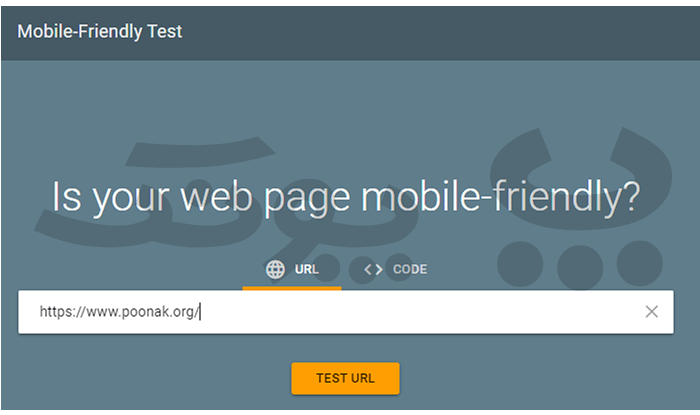Select the URL tab label
This screenshot has height=415, width=700.
(307, 270)
